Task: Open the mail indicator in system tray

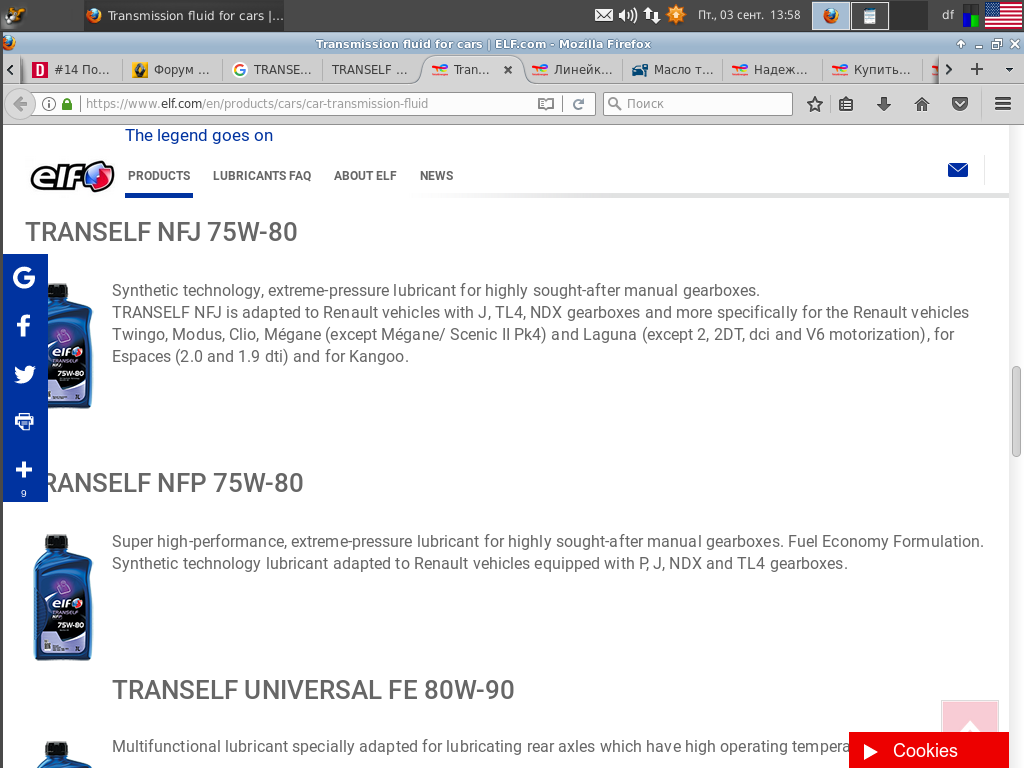Action: tap(603, 15)
